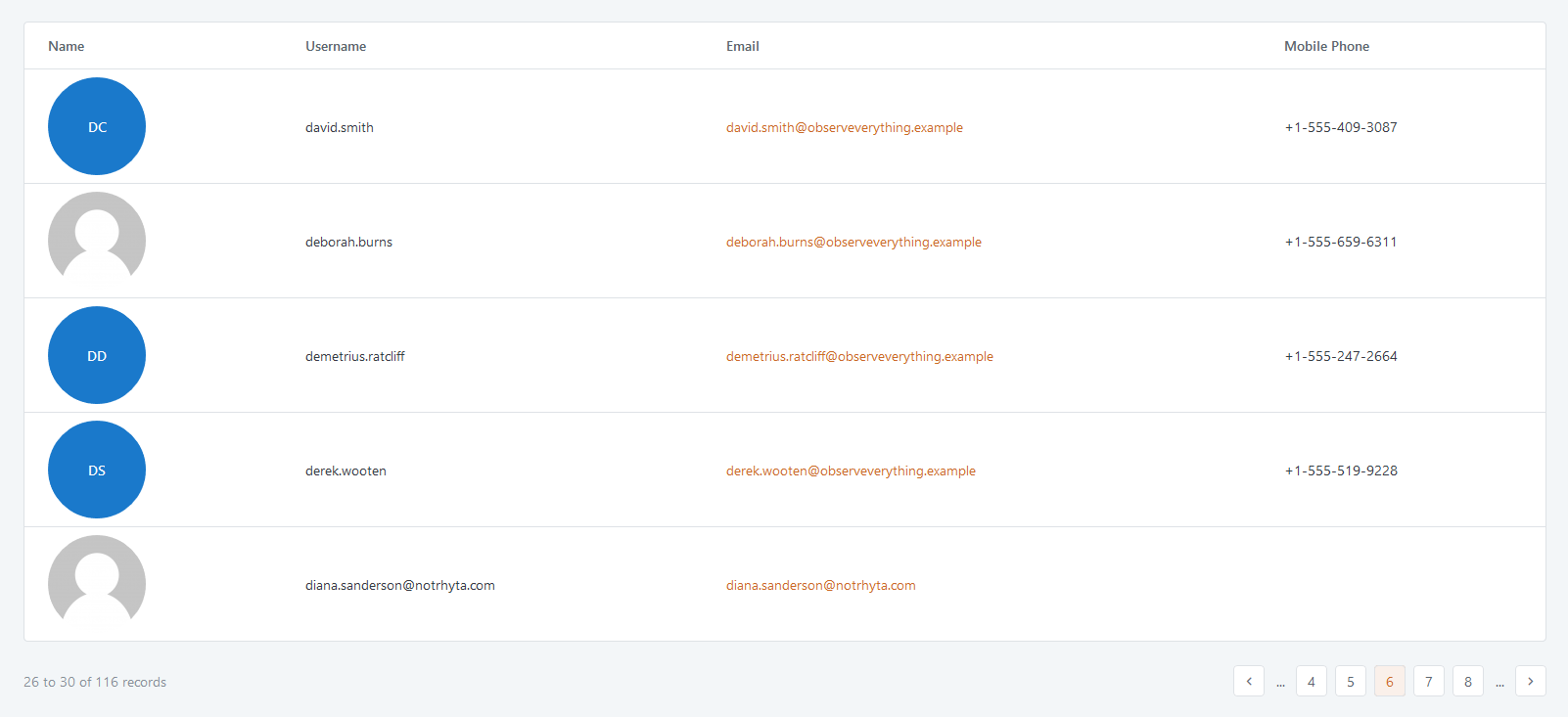
Task: Open page 4 in pagination
Action: coord(1312,681)
